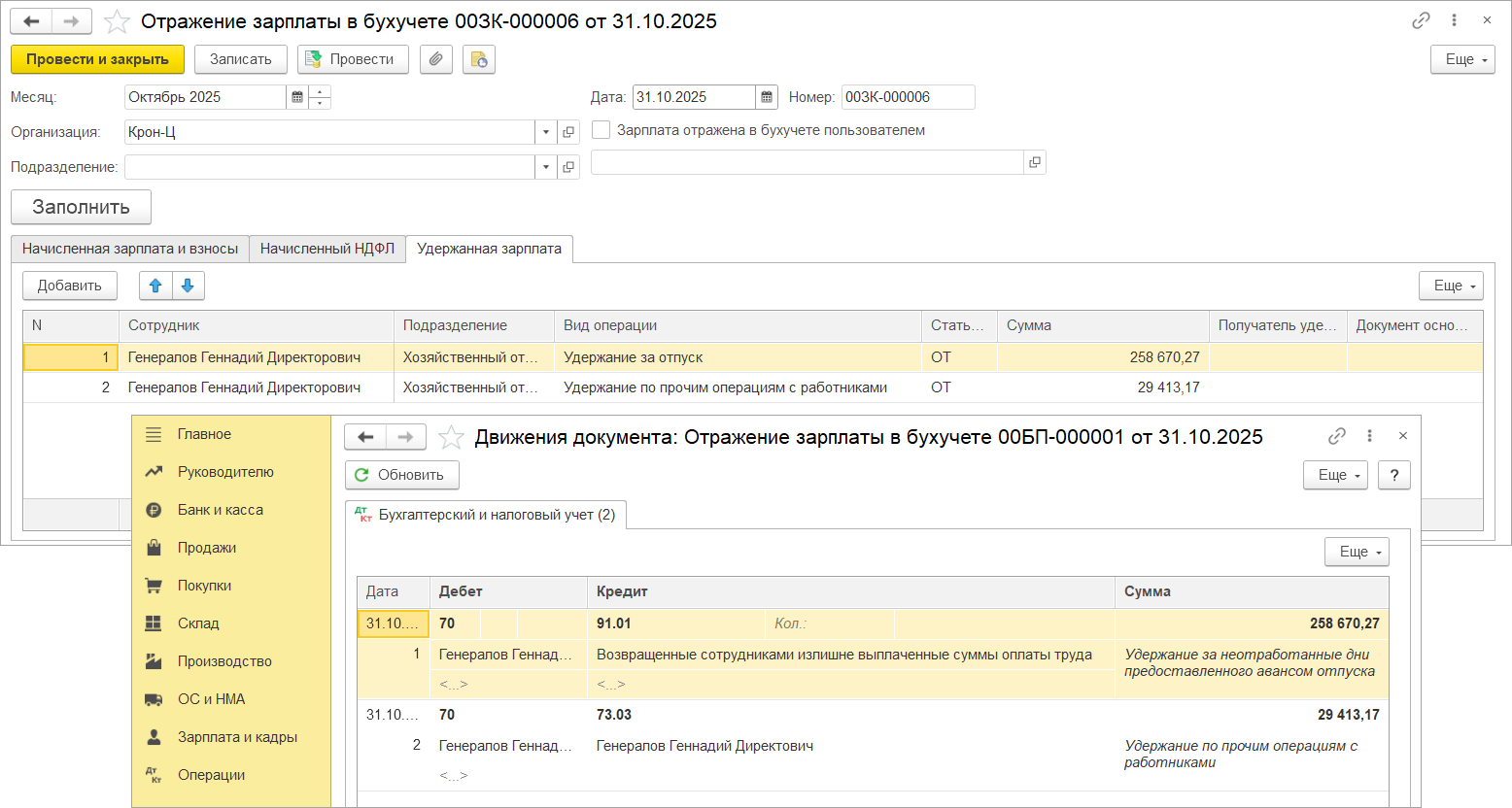
Task: Open Банк и касса section in sidebar
Action: [x=220, y=510]
